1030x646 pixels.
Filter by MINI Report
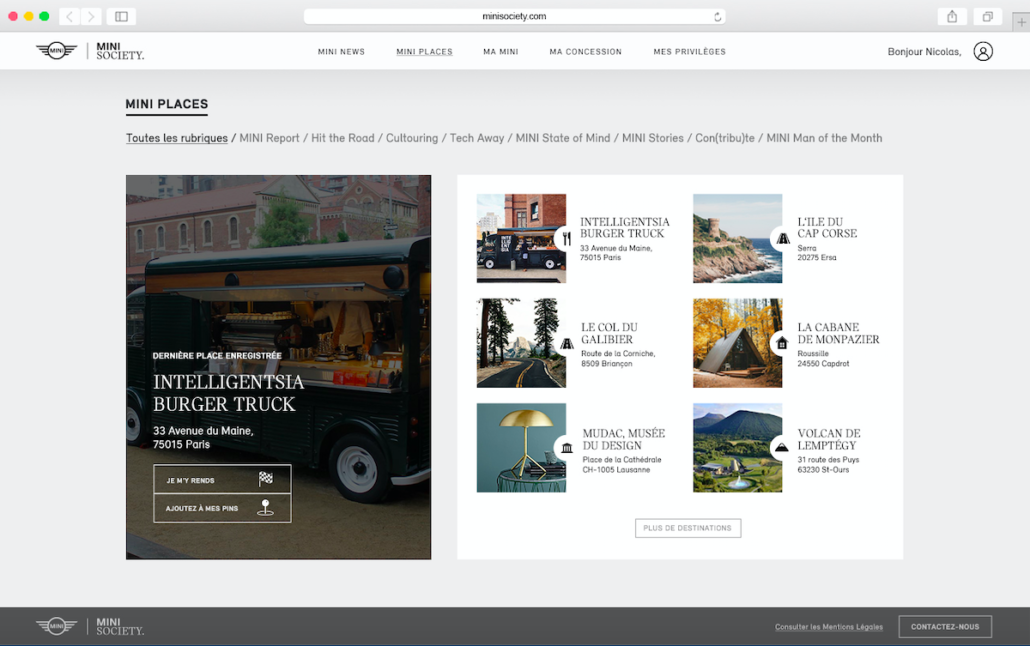click(269, 138)
